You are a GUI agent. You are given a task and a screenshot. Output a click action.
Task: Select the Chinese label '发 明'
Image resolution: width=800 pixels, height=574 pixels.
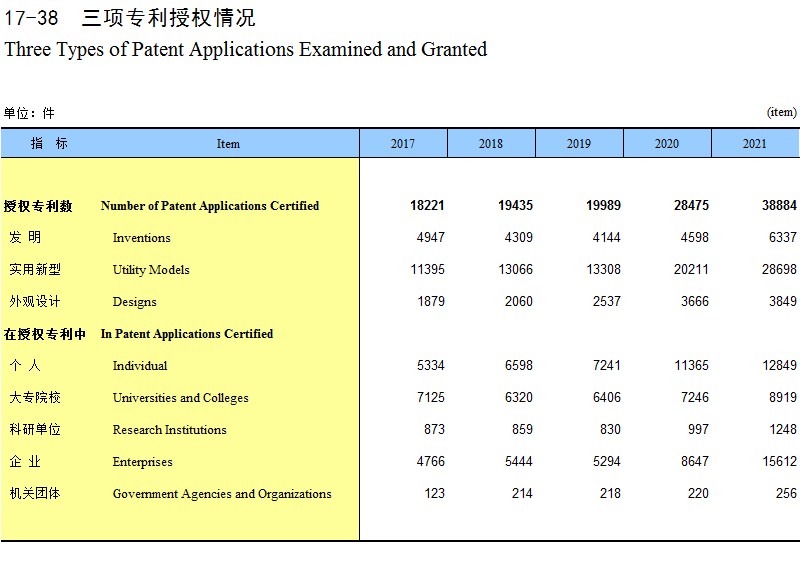pyautogui.click(x=25, y=237)
